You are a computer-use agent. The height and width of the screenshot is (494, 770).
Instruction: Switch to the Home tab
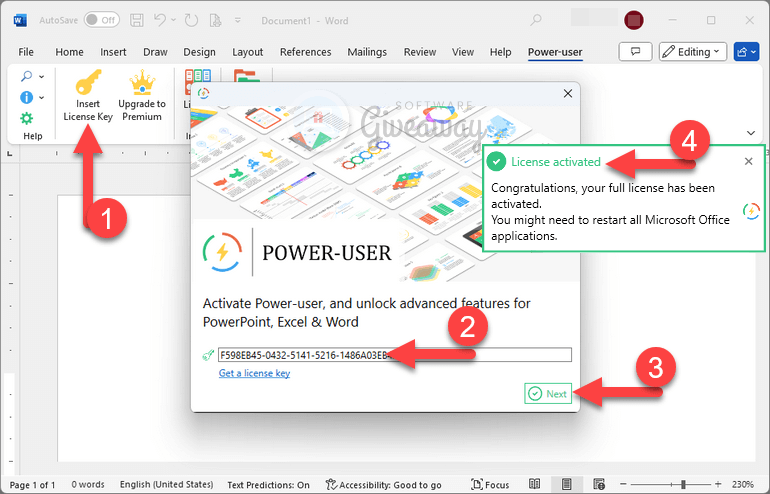click(69, 52)
